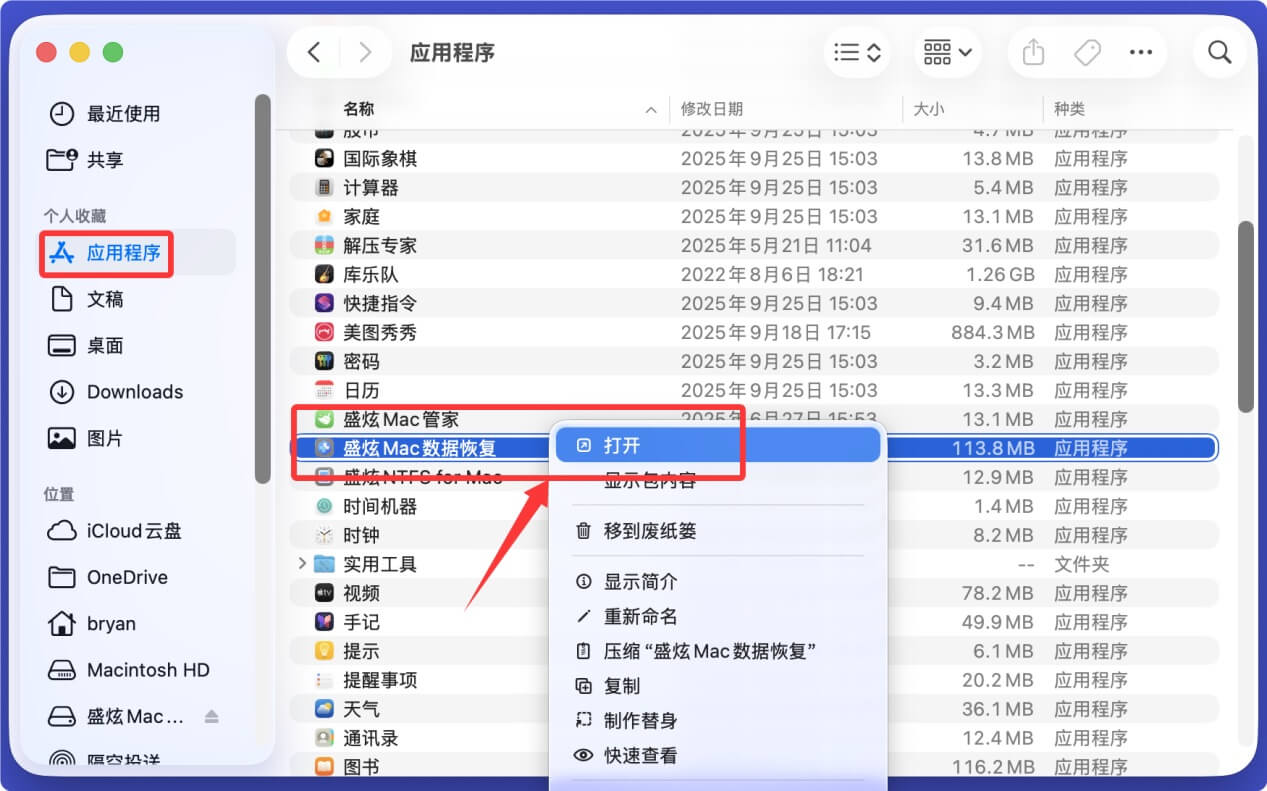Click the 计算器 app icon
The height and width of the screenshot is (791, 1267).
(x=324, y=187)
